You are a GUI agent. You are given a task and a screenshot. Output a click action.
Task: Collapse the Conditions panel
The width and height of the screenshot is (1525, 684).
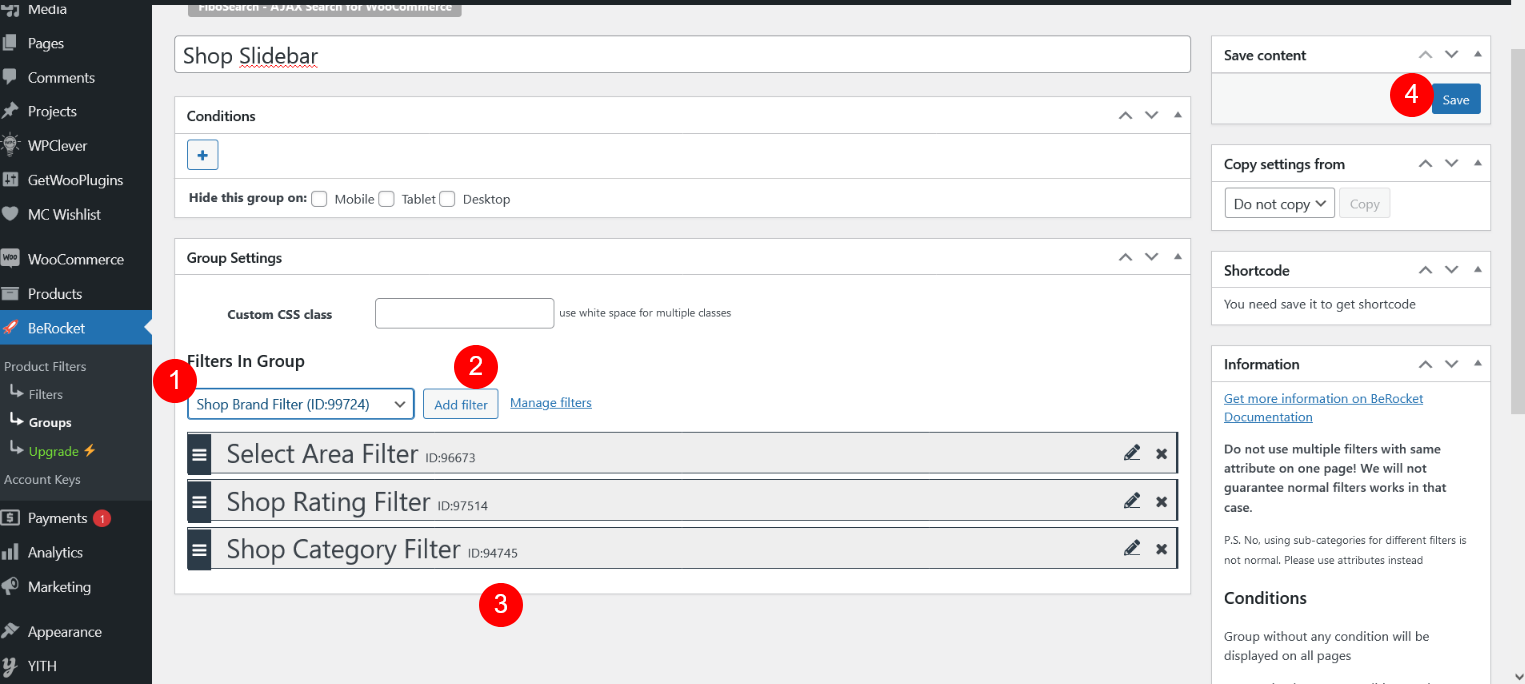[1177, 116]
